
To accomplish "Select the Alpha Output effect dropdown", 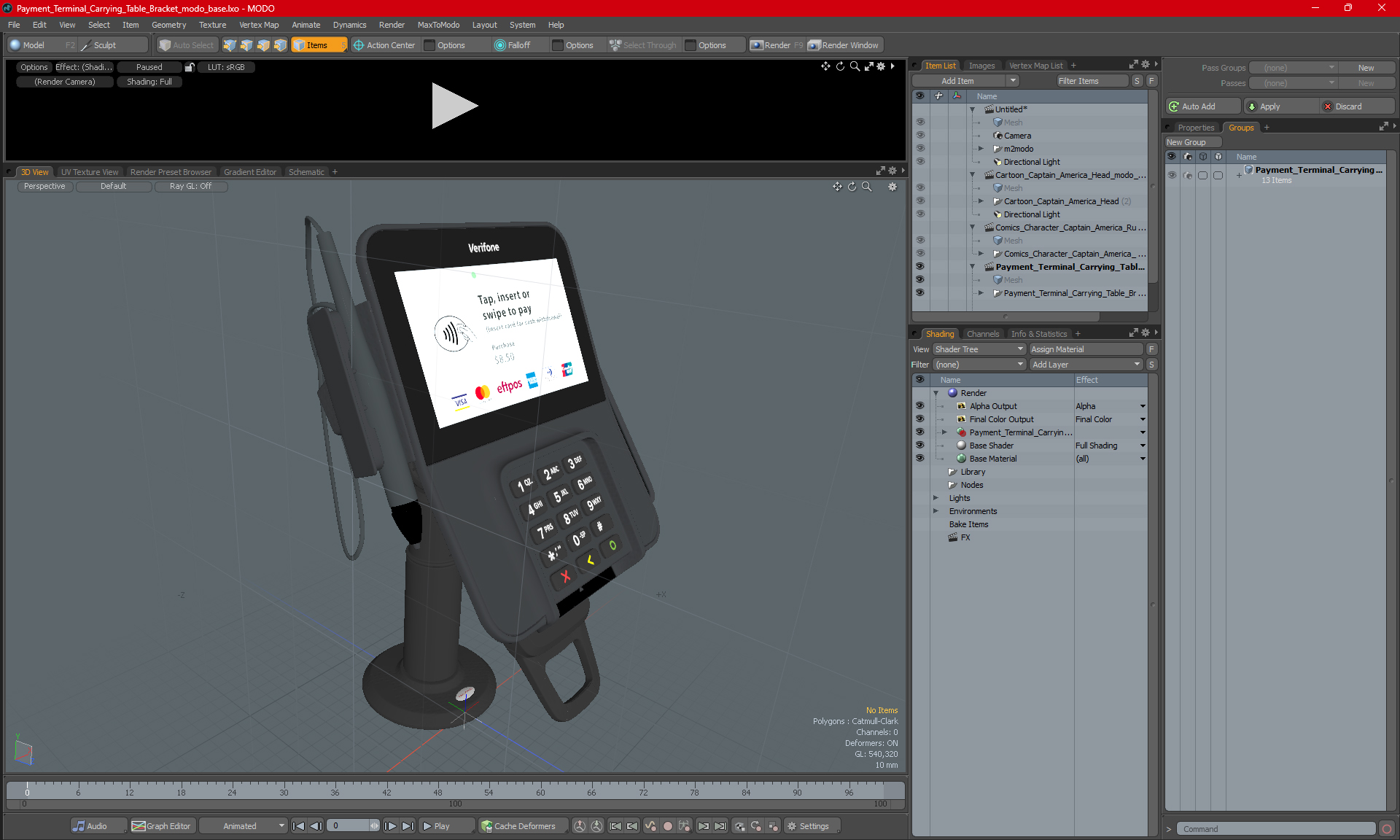I will pyautogui.click(x=1142, y=405).
